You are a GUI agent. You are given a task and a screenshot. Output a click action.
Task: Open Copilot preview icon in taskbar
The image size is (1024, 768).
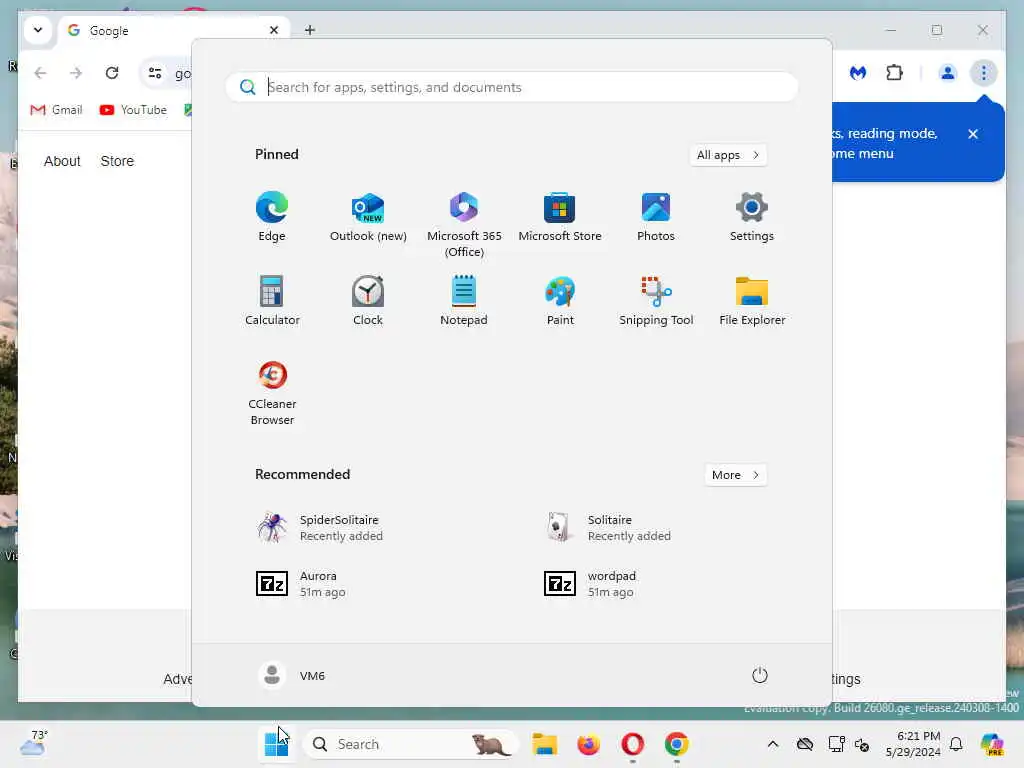pyautogui.click(x=992, y=744)
